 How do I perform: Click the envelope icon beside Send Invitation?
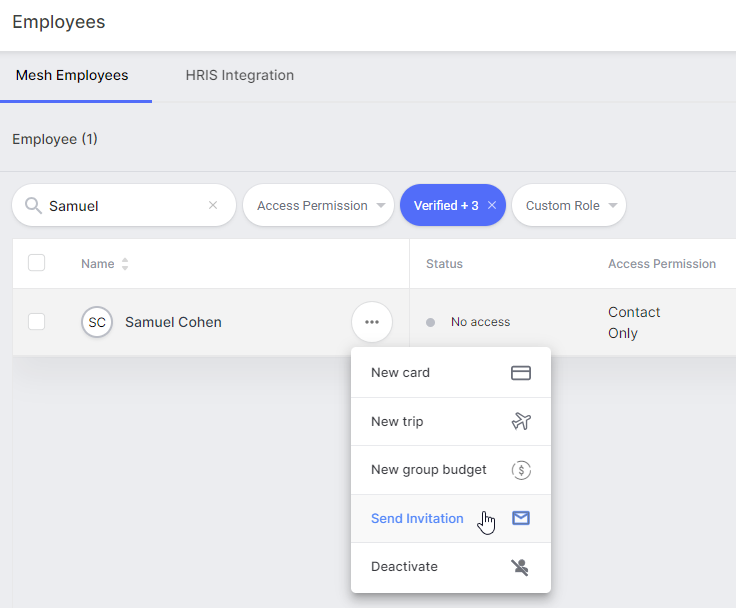(x=521, y=518)
